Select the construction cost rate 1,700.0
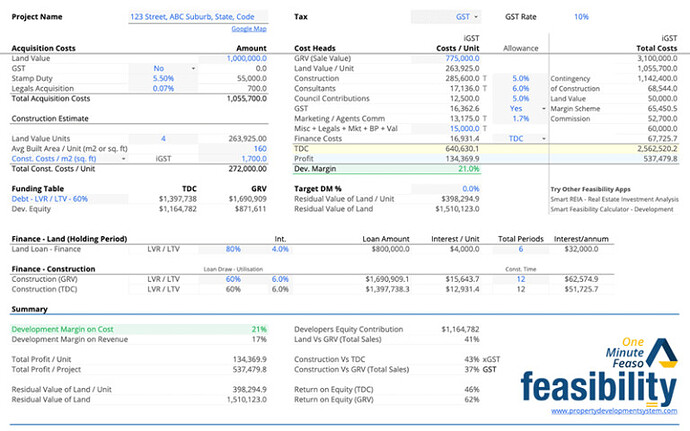This screenshot has height=431, width=690. [x=233, y=158]
